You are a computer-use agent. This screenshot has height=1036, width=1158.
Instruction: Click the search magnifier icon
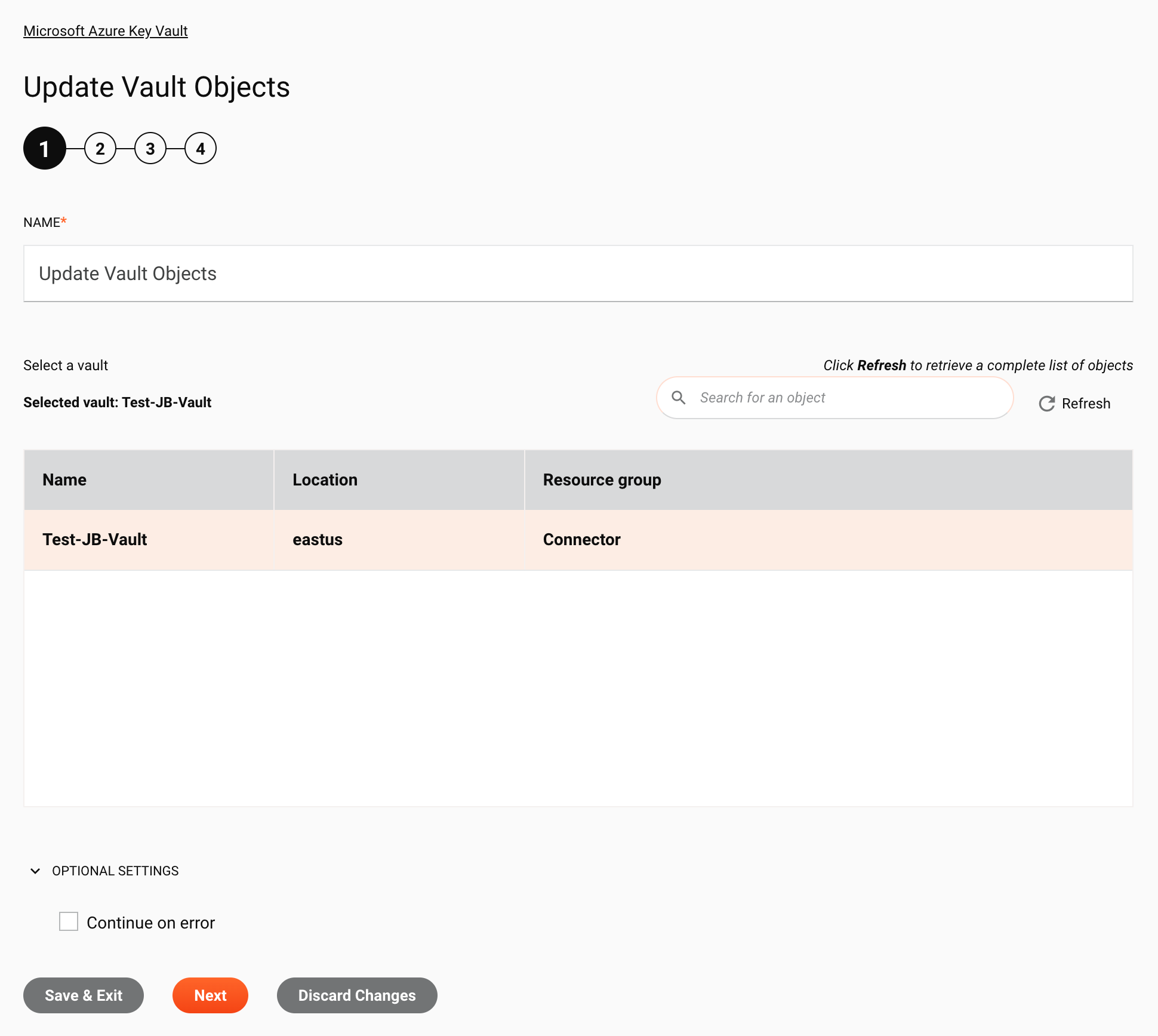[x=679, y=397]
